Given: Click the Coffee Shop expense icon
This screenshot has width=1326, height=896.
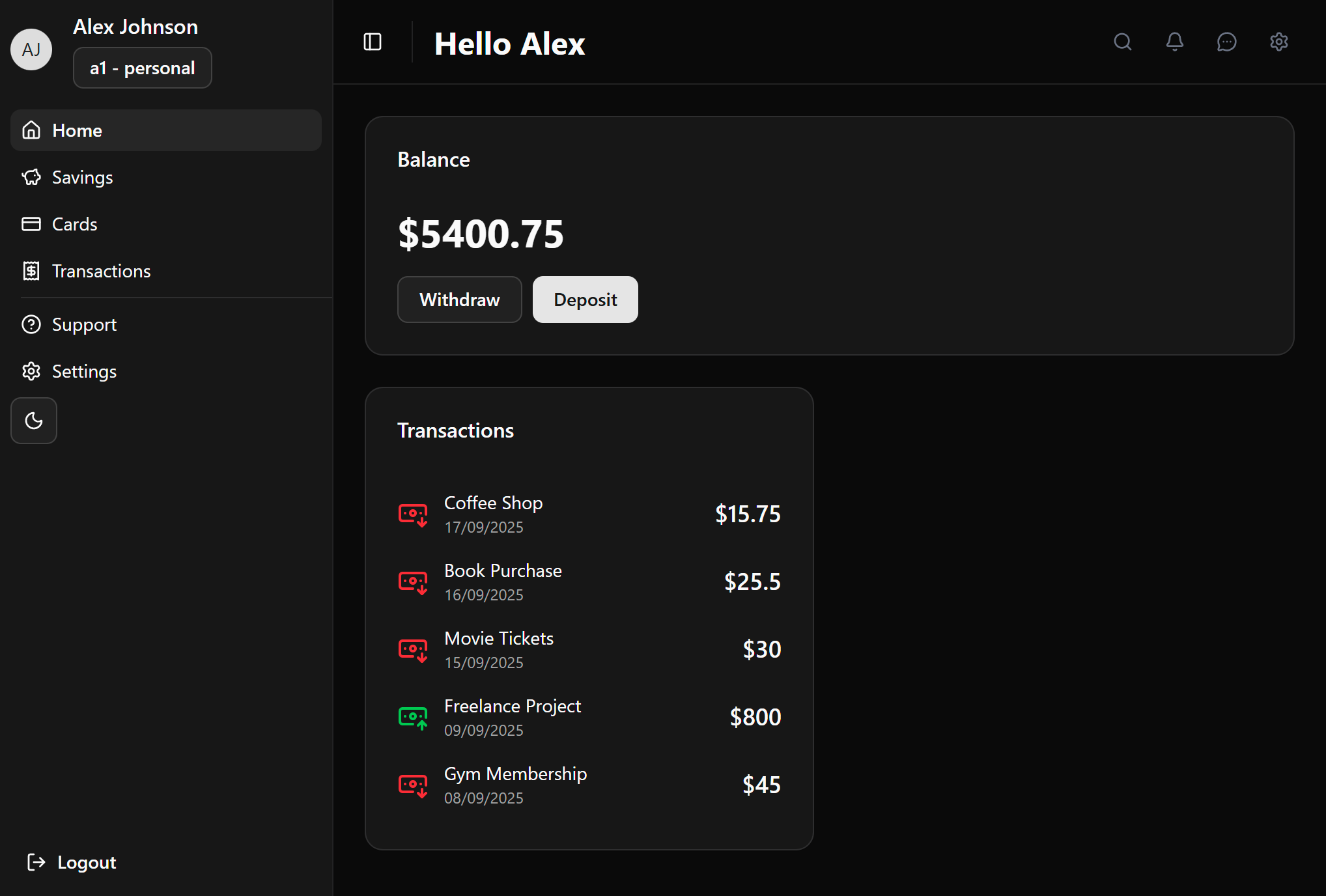Looking at the screenshot, I should pos(413,514).
